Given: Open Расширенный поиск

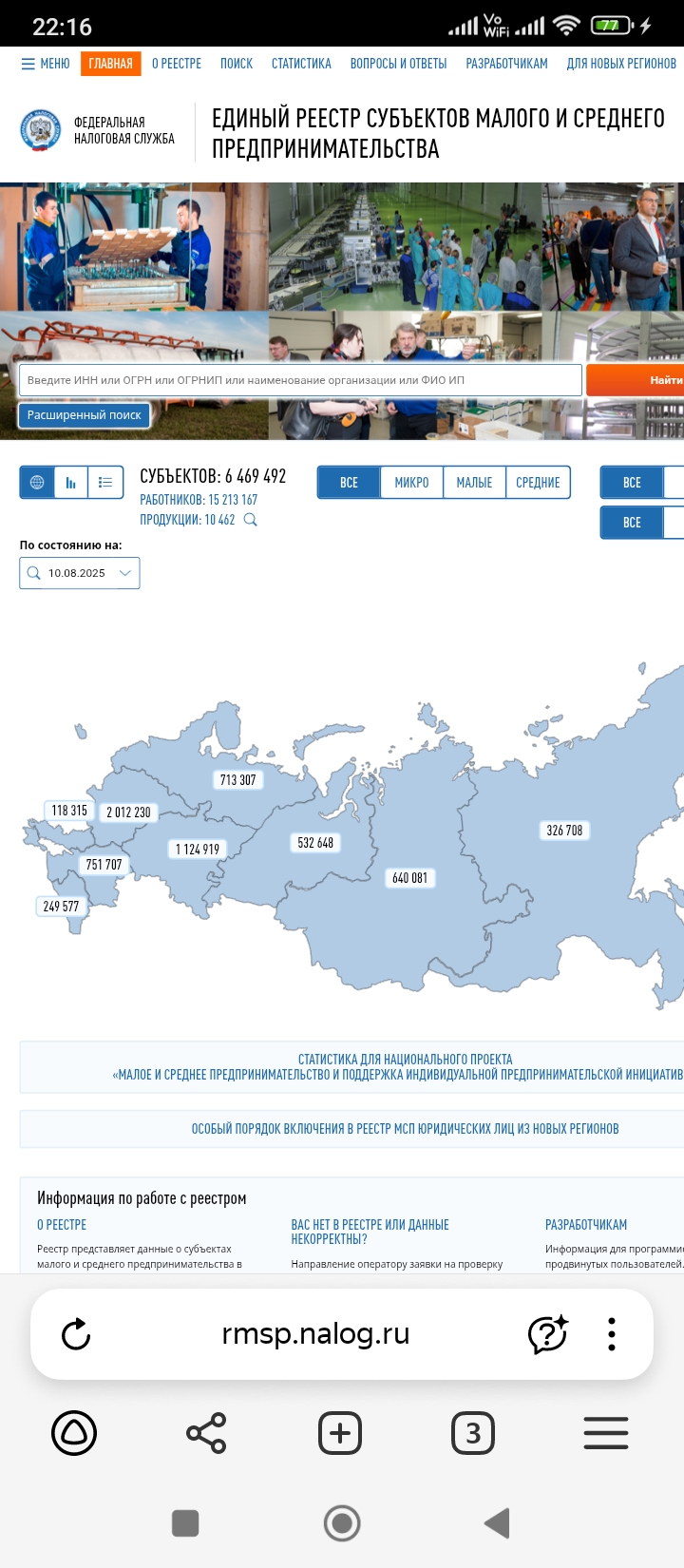Looking at the screenshot, I should 84,415.
